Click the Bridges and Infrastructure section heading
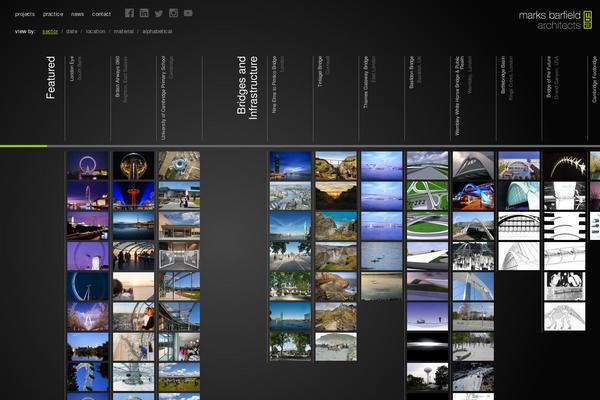Viewport: 600px width, 400px height. point(247,88)
